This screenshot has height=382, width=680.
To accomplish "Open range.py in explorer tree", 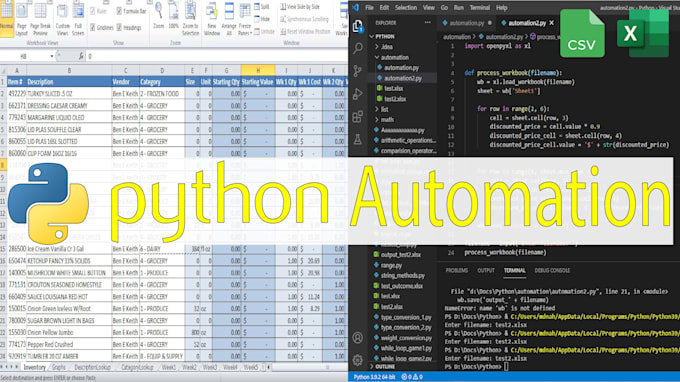I will tap(391, 265).
